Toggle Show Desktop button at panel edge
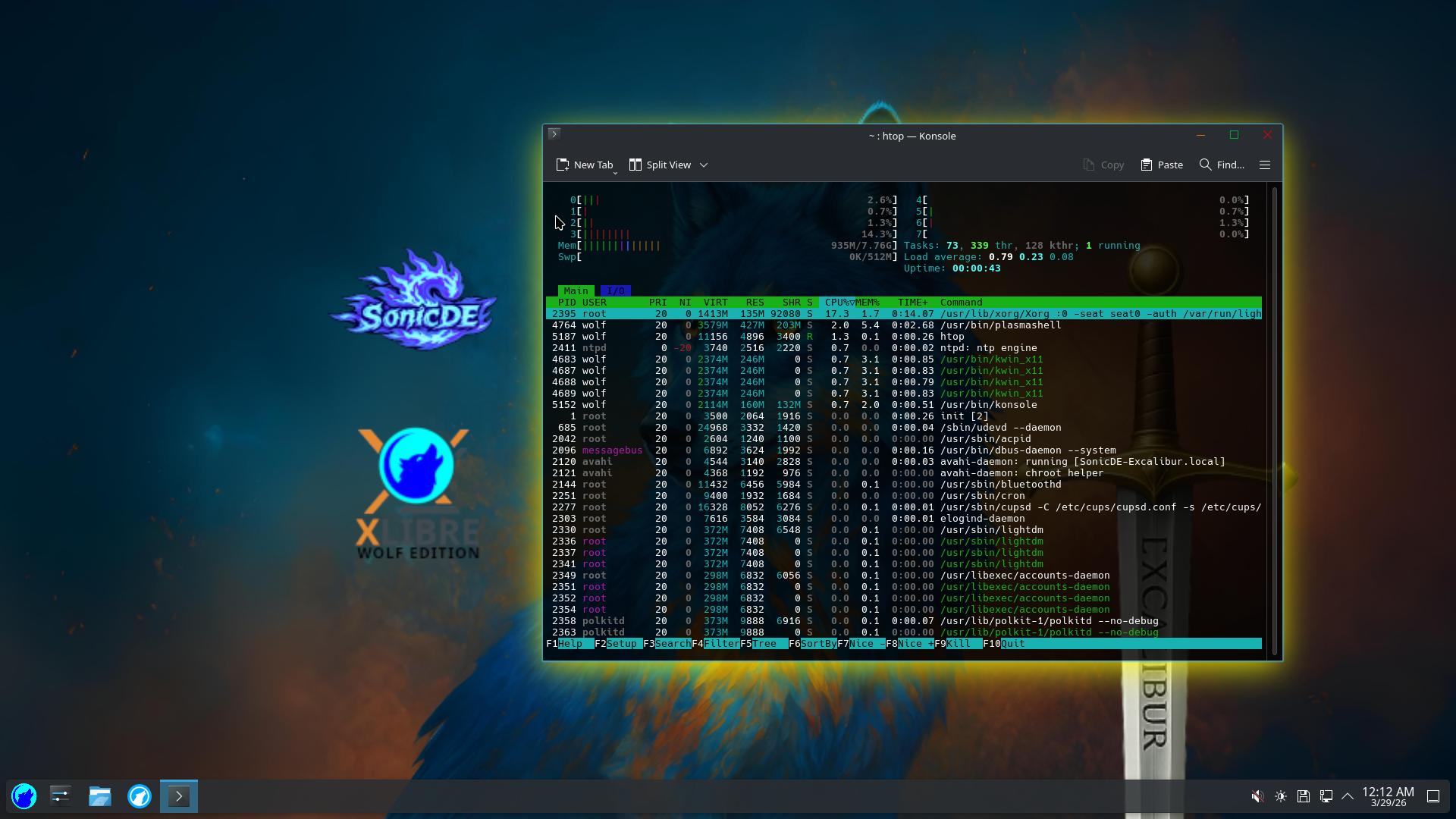This screenshot has width=1456, height=819. pos(1433,796)
